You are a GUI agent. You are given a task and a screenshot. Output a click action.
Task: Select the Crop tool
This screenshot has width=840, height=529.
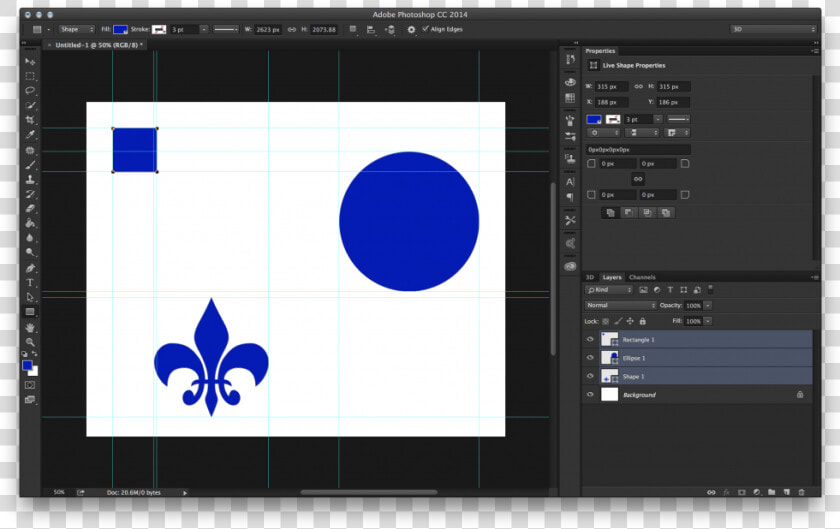(x=30, y=120)
